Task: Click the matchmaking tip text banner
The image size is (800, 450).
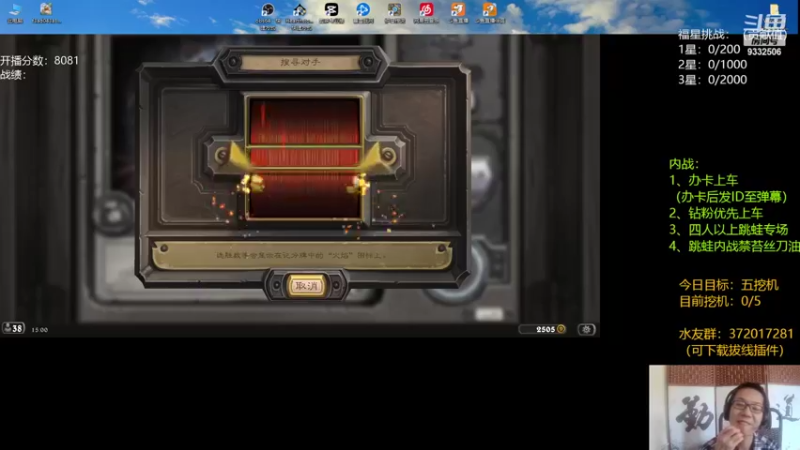Action: click(302, 255)
